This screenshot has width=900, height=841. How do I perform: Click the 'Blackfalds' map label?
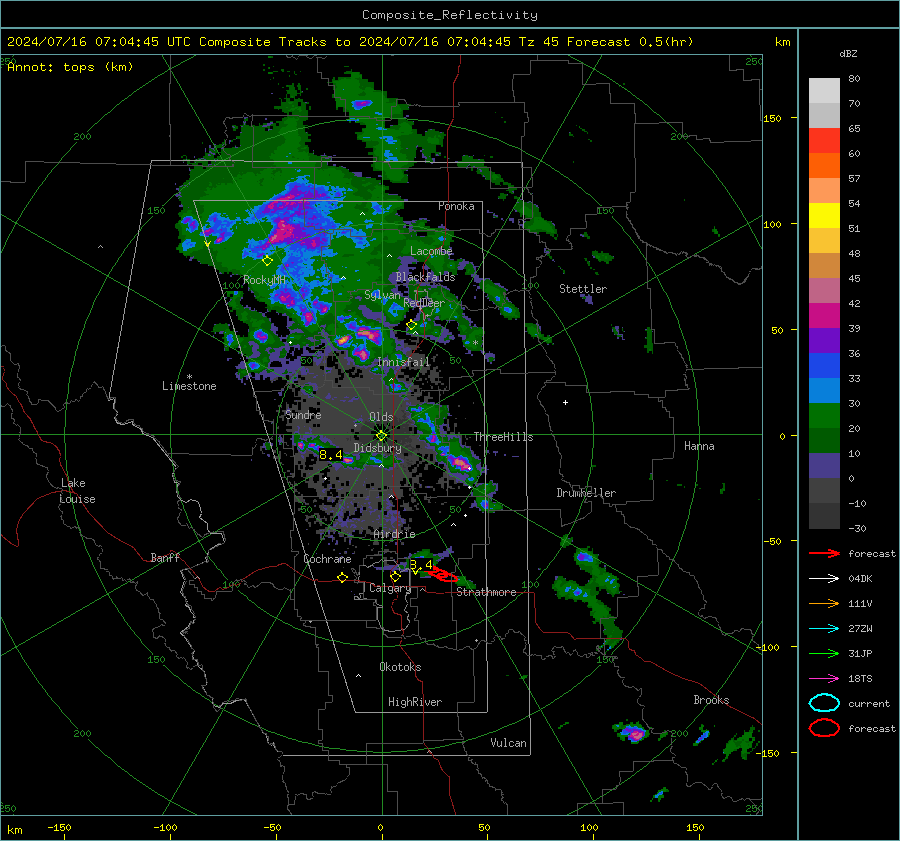[425, 277]
